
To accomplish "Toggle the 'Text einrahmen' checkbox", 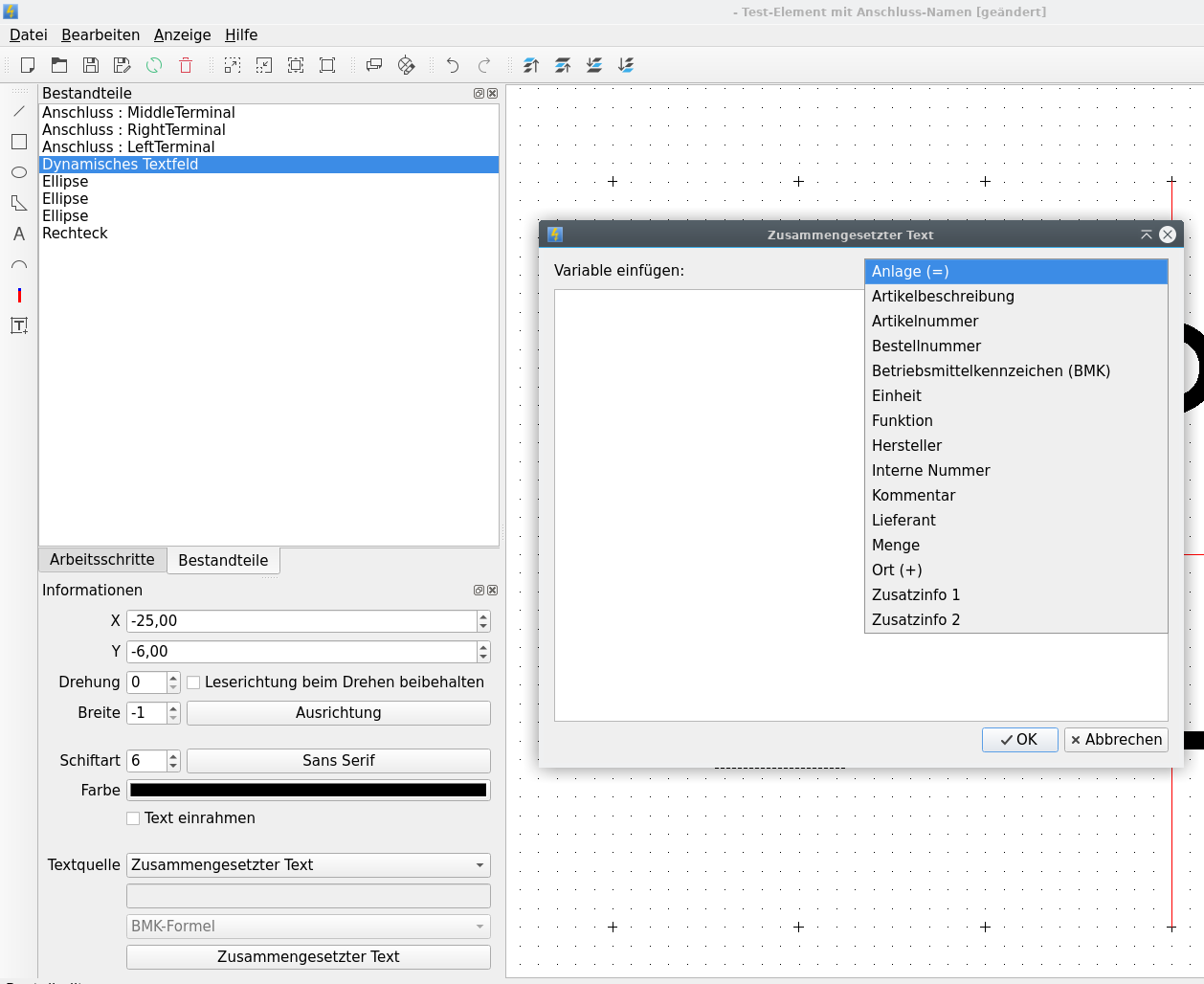I will coord(133,818).
